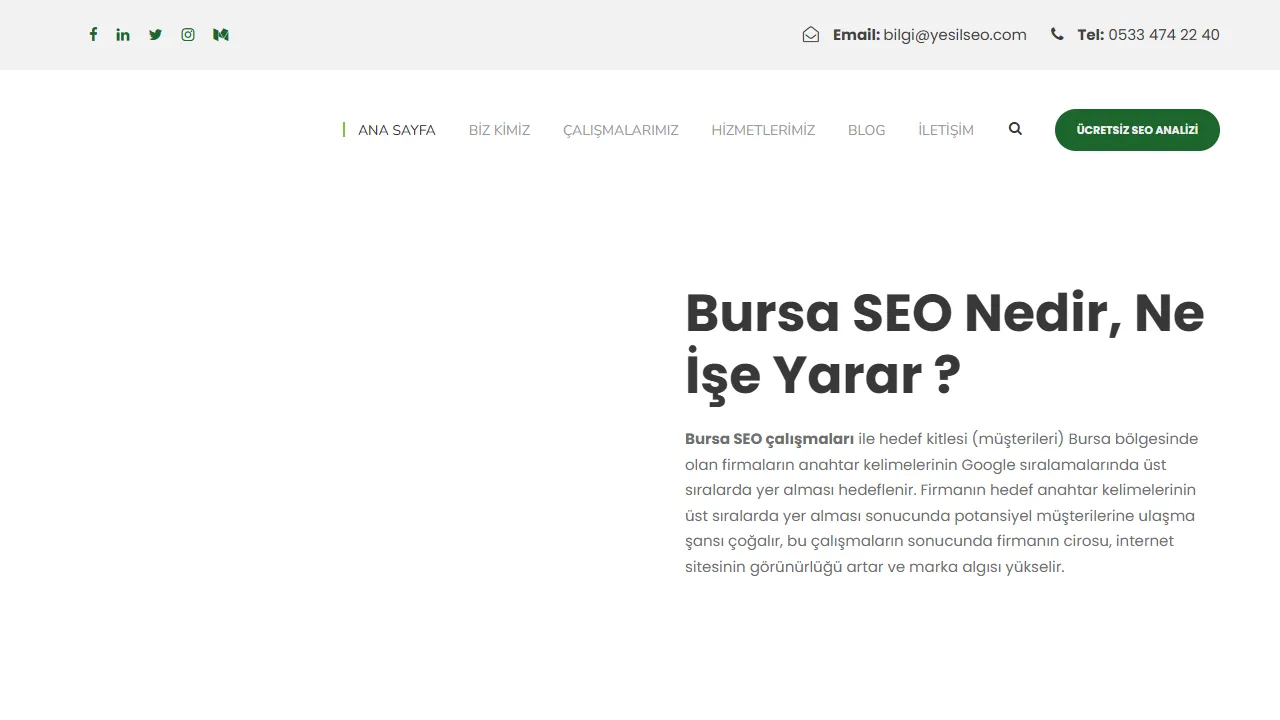The height and width of the screenshot is (720, 1280).
Task: Open the Twitter social icon
Action: click(x=155, y=34)
